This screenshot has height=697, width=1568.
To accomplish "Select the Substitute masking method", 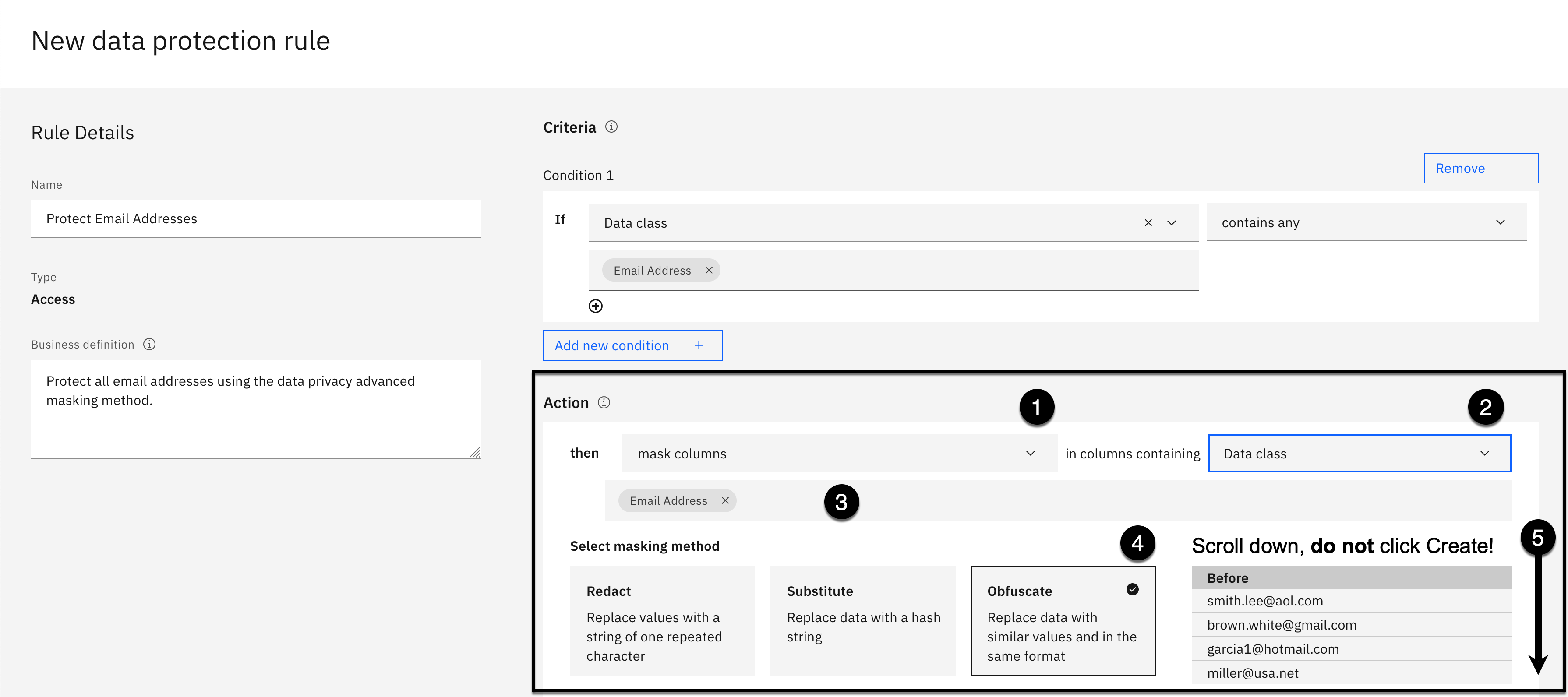I will tap(862, 620).
